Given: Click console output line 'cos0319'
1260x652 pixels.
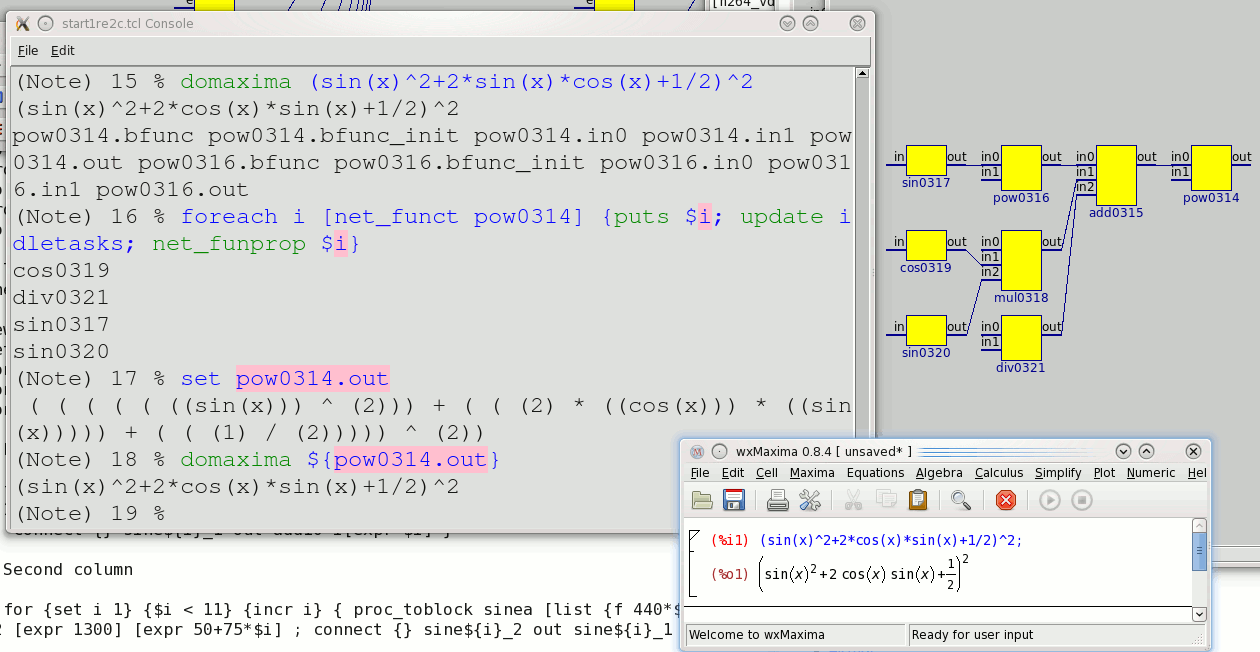Looking at the screenshot, I should pyautogui.click(x=62, y=270).
